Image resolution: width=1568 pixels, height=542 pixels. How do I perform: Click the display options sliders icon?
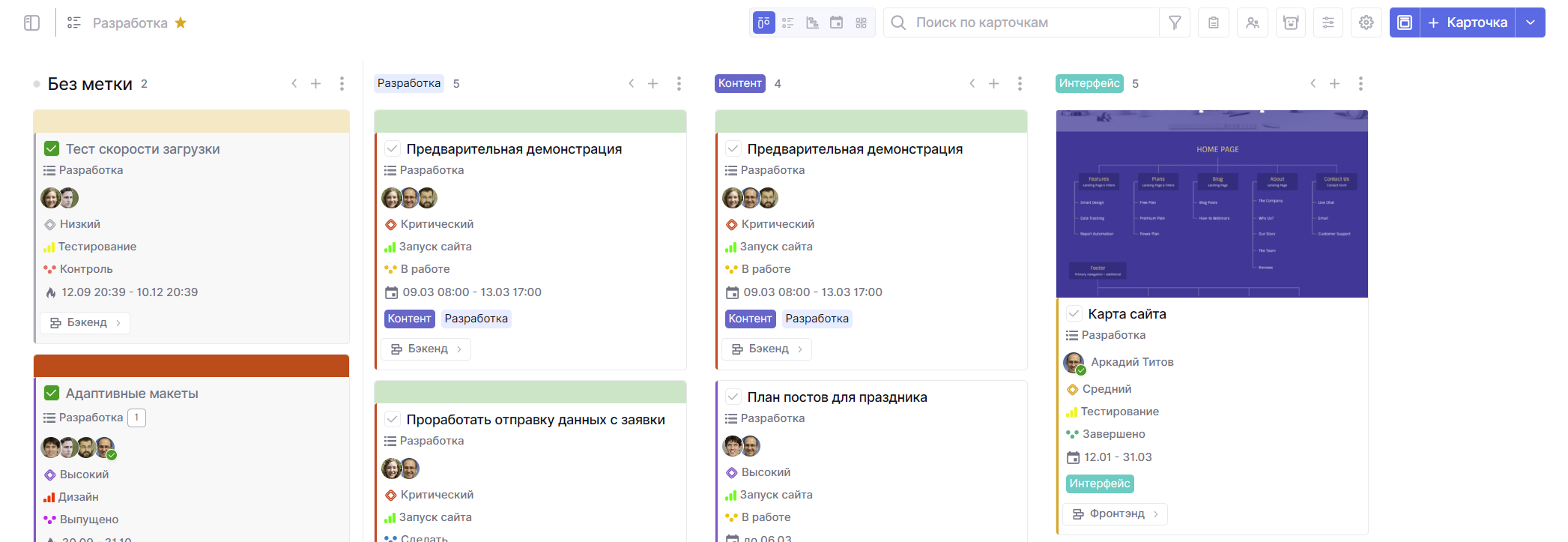tap(1328, 23)
